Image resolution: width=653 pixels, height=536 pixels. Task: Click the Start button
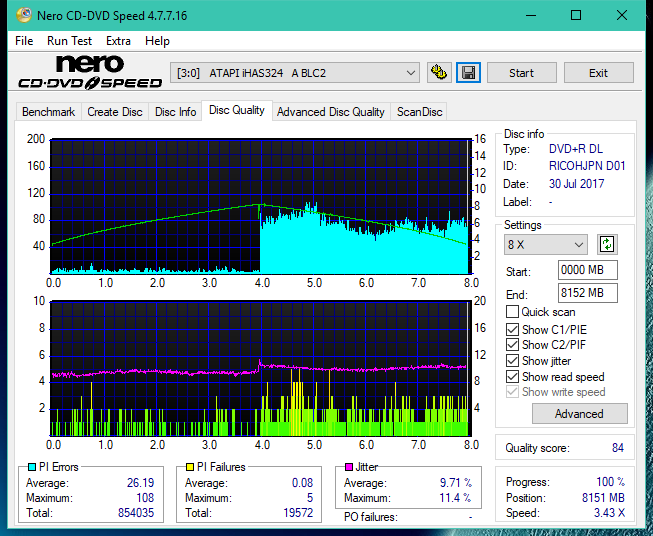(521, 73)
